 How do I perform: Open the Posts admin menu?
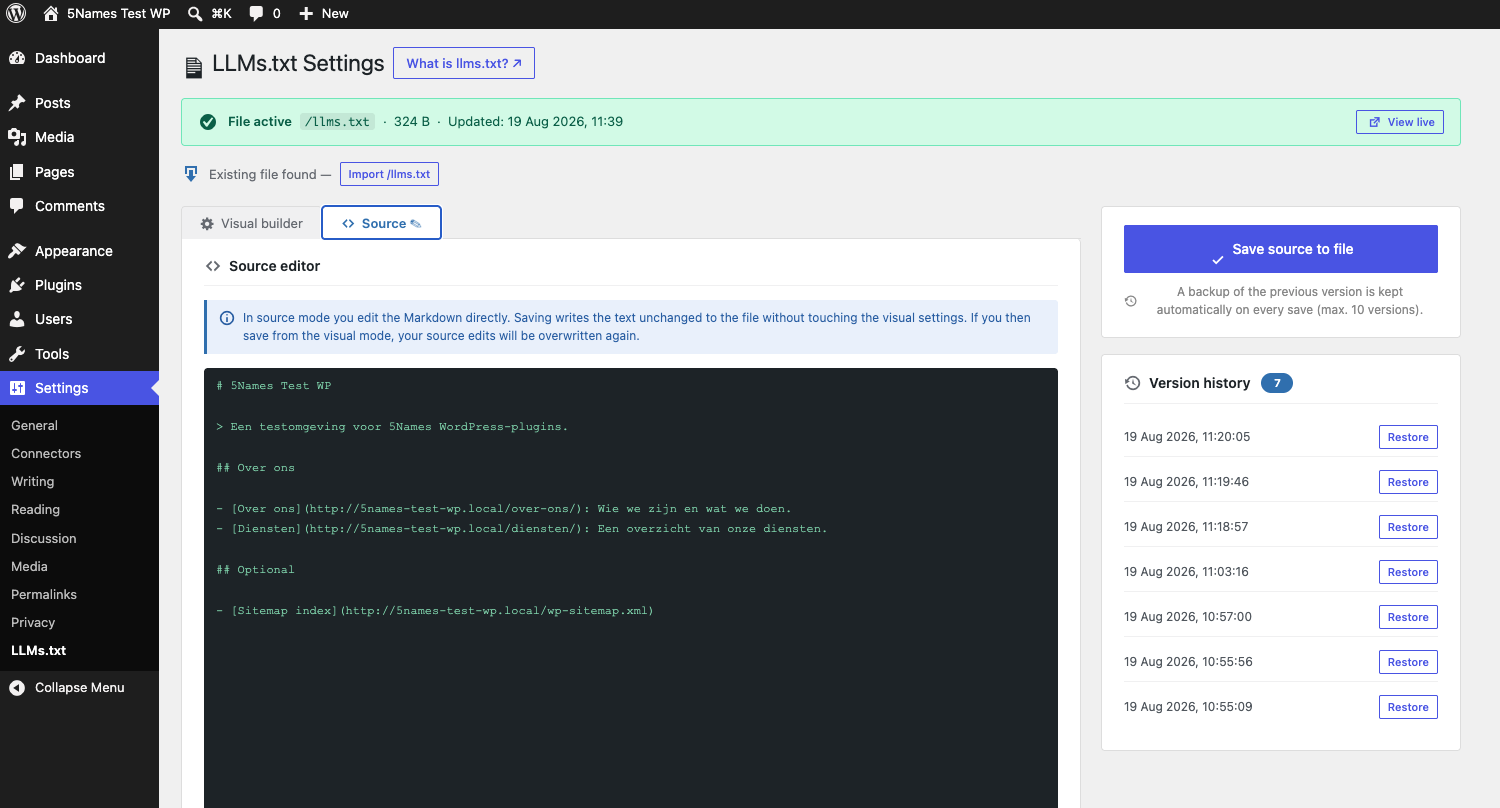[x=79, y=103]
